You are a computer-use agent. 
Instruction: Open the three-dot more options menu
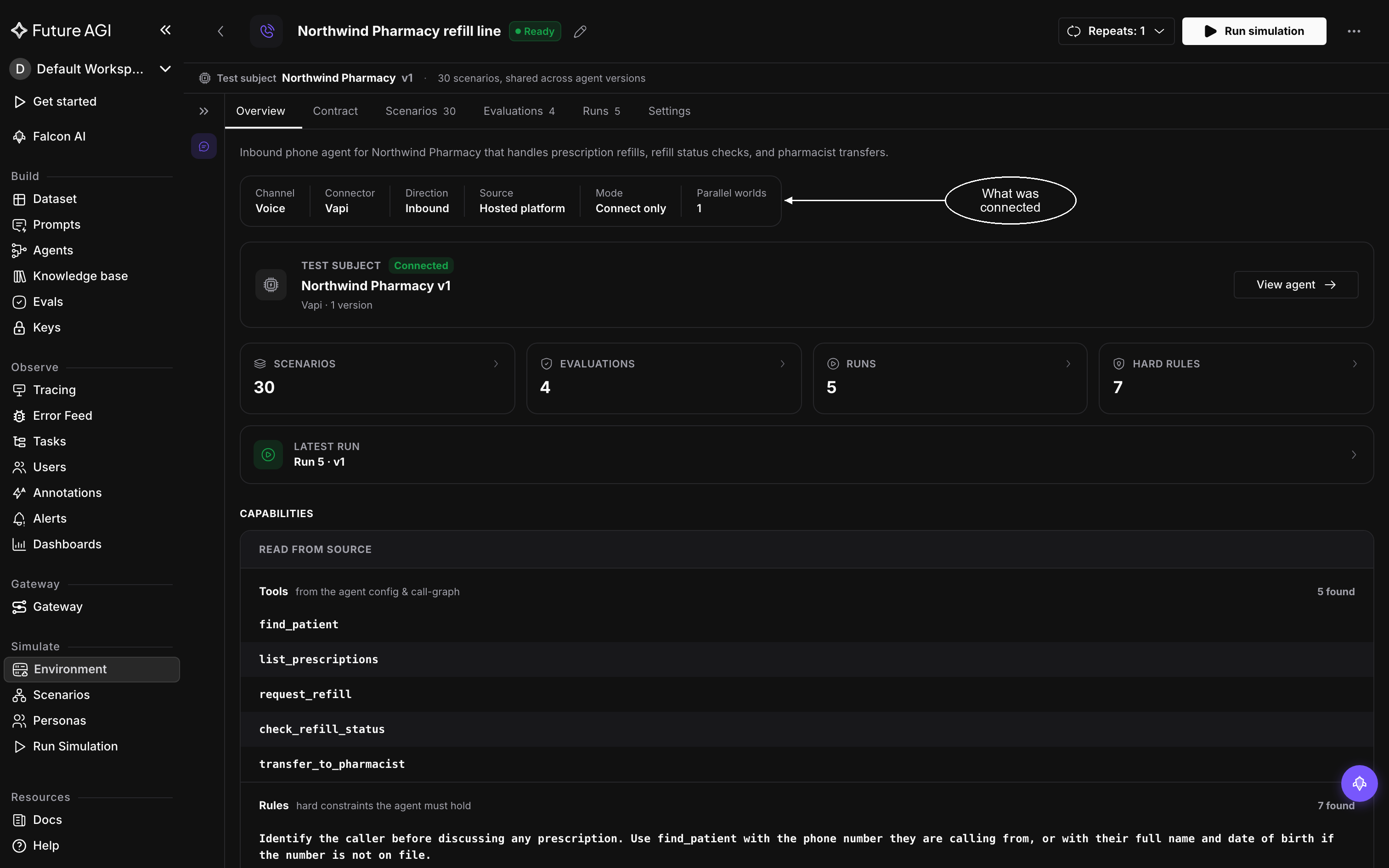point(1354,31)
